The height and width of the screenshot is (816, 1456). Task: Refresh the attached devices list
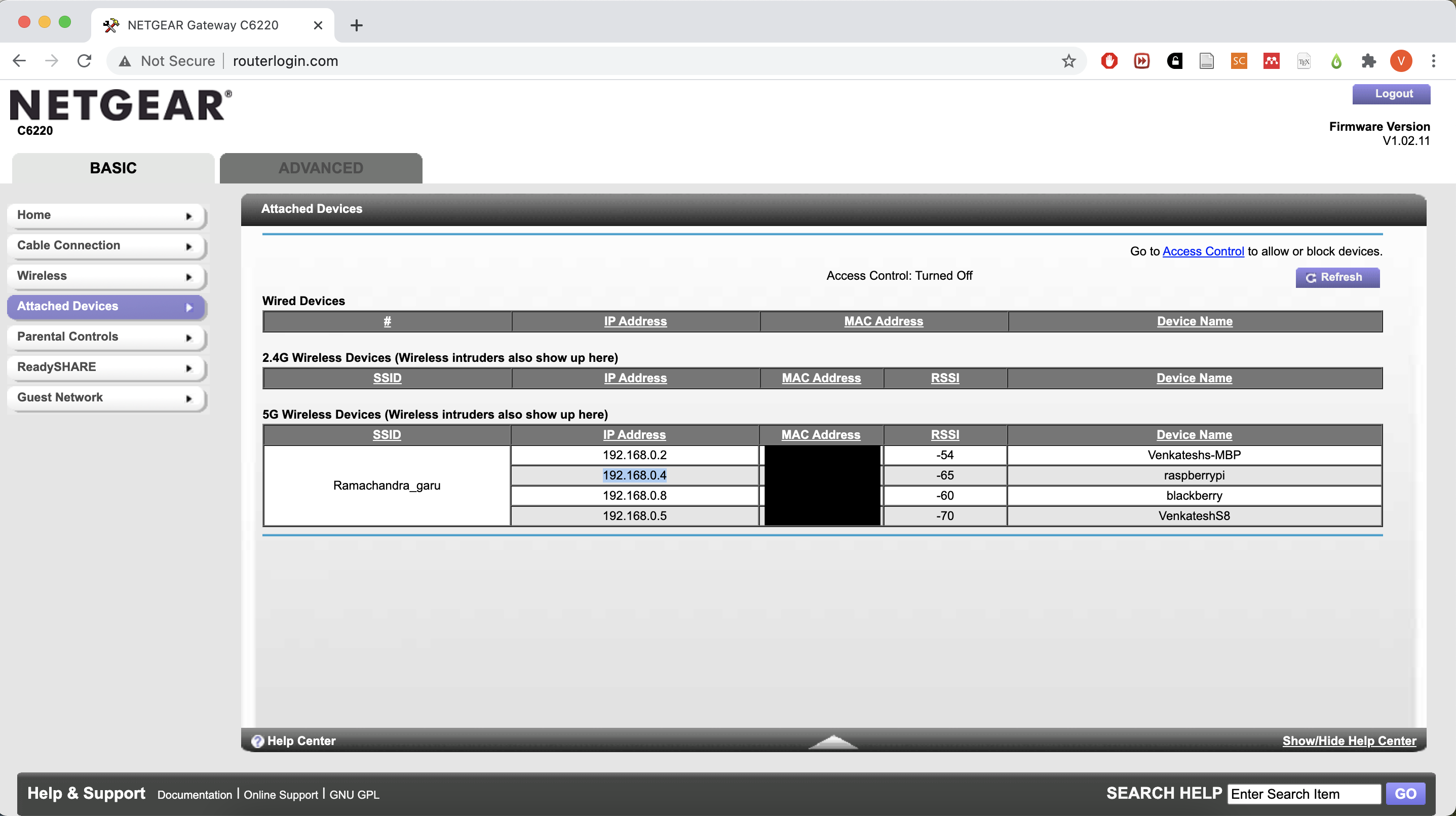1337,278
